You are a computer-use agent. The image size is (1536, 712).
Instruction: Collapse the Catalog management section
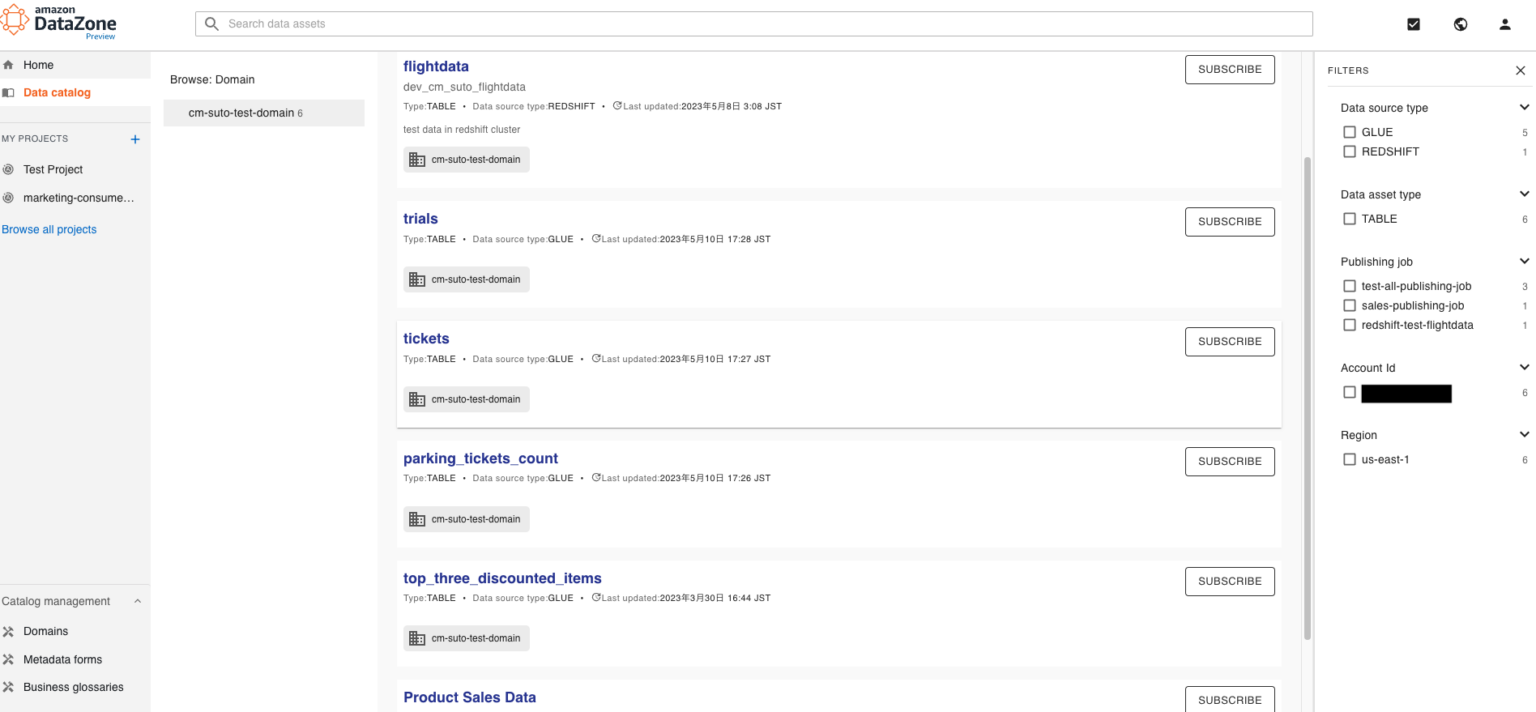click(x=137, y=601)
